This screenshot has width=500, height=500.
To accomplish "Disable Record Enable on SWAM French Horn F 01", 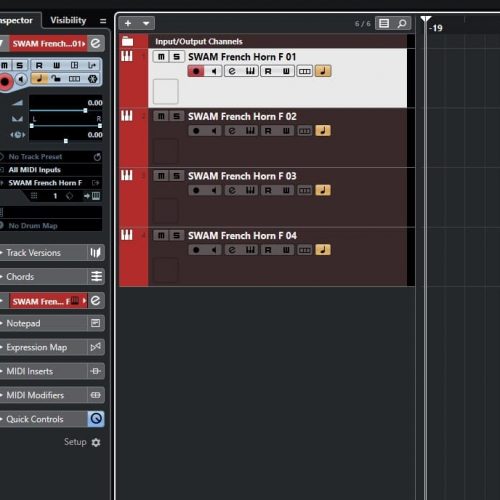I will [x=196, y=71].
